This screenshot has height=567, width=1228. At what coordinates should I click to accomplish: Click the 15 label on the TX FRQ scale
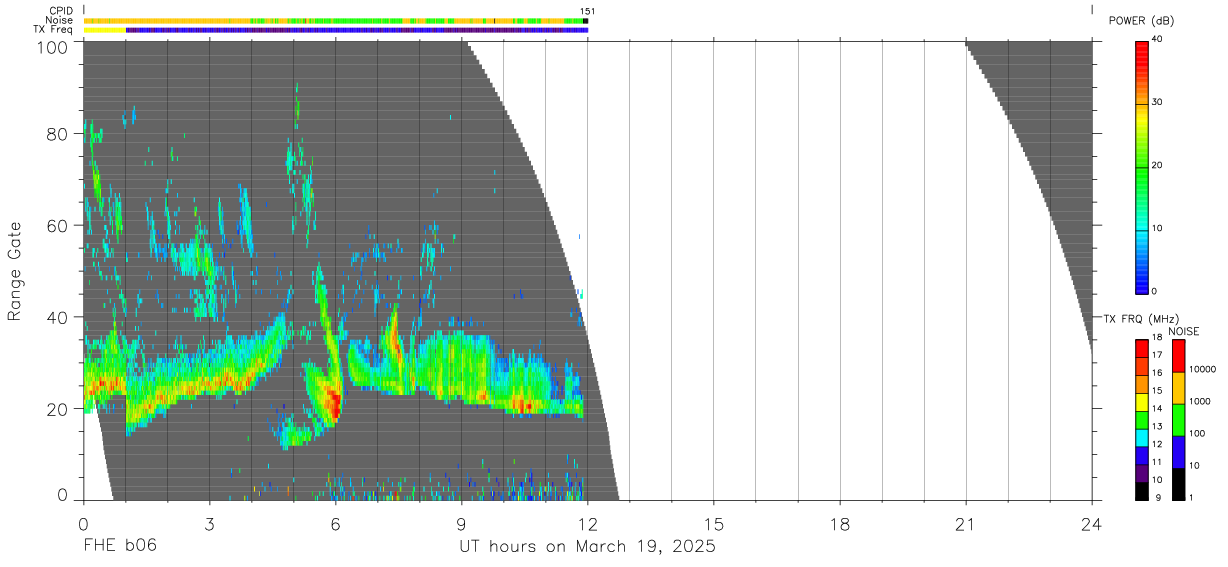point(1157,391)
